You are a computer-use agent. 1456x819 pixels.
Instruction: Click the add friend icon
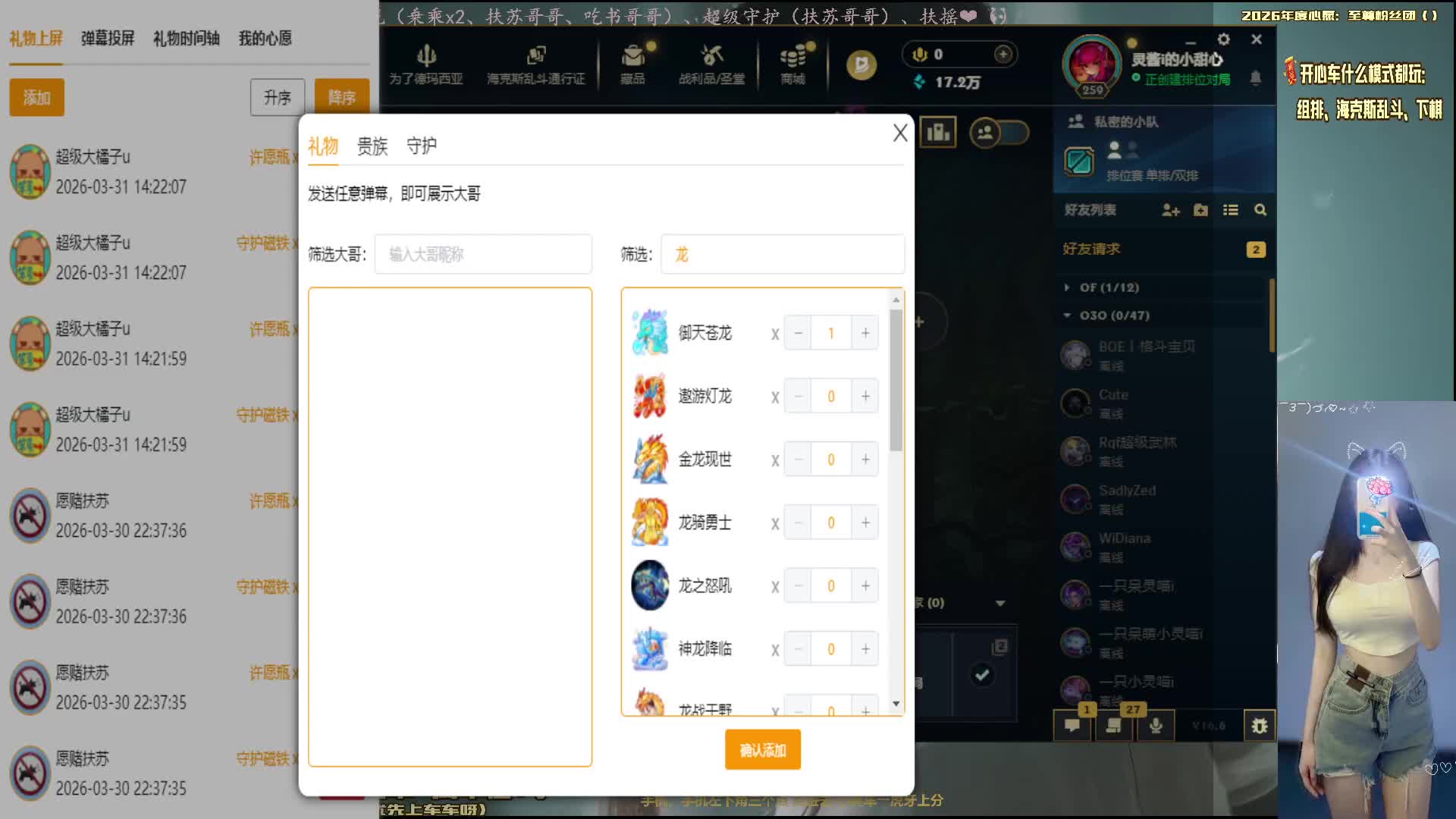(1171, 210)
